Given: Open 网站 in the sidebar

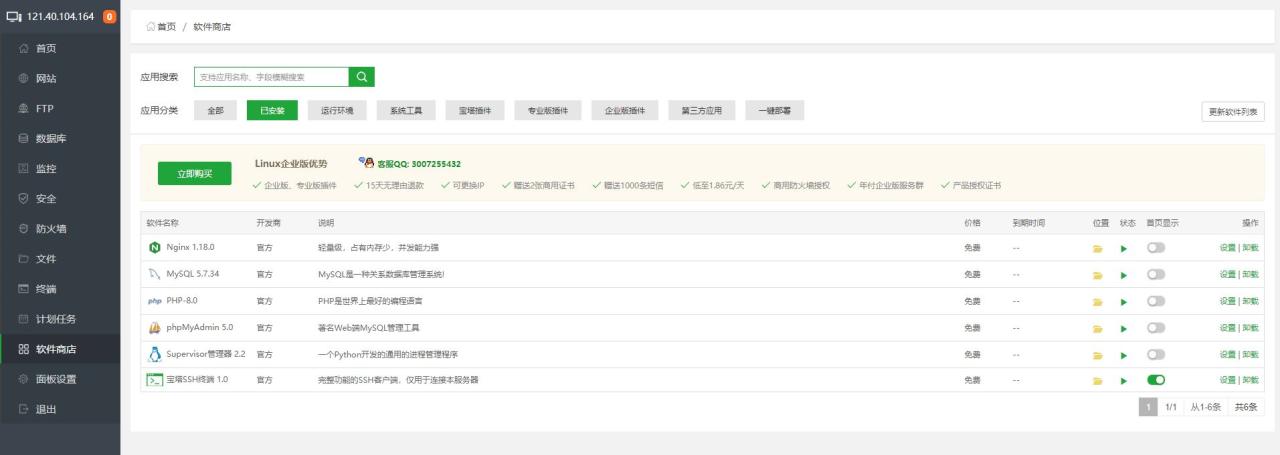Looking at the screenshot, I should click(60, 78).
